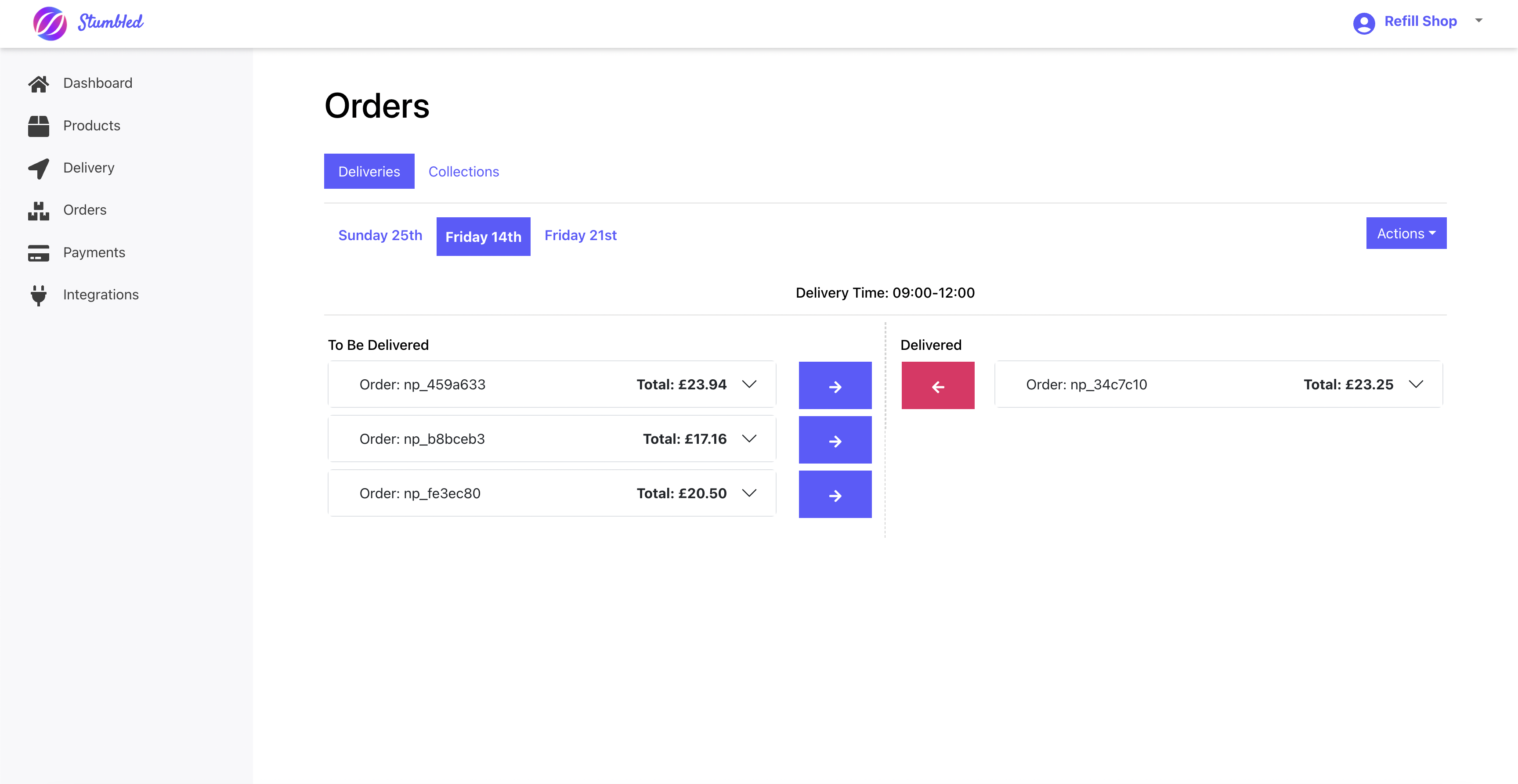
Task: Click the Orders boxes icon in the sidebar
Action: (x=38, y=210)
